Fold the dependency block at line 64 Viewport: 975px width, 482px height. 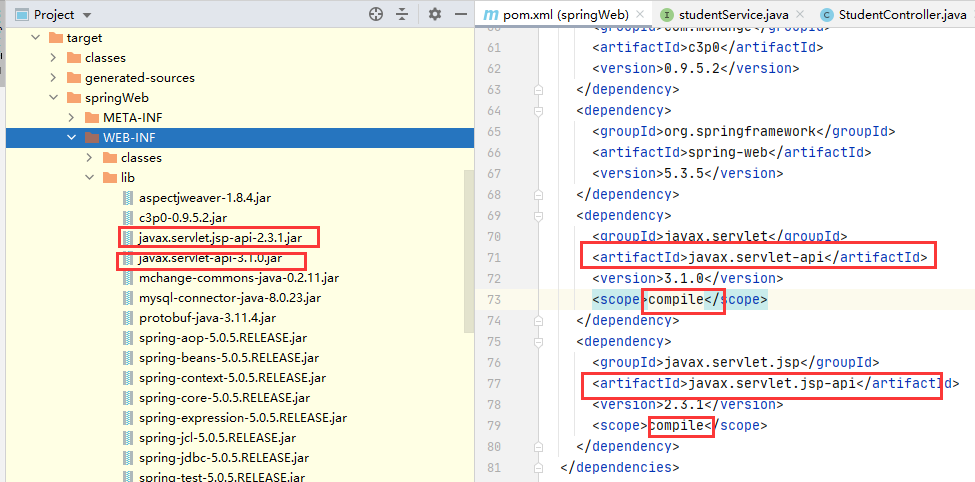pos(538,111)
